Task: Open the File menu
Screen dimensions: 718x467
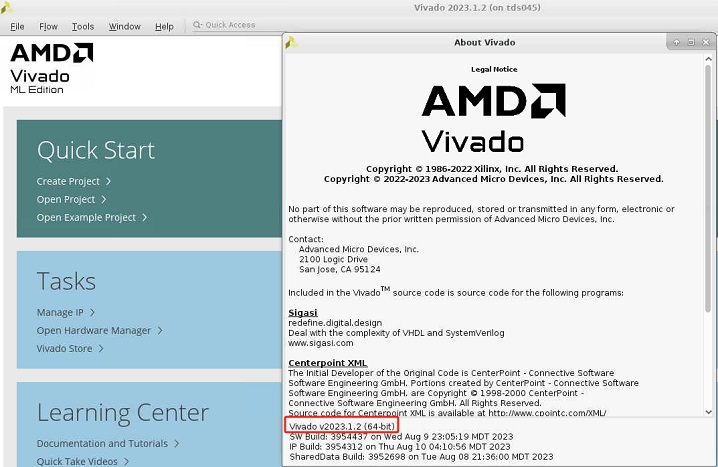Action: 17,26
